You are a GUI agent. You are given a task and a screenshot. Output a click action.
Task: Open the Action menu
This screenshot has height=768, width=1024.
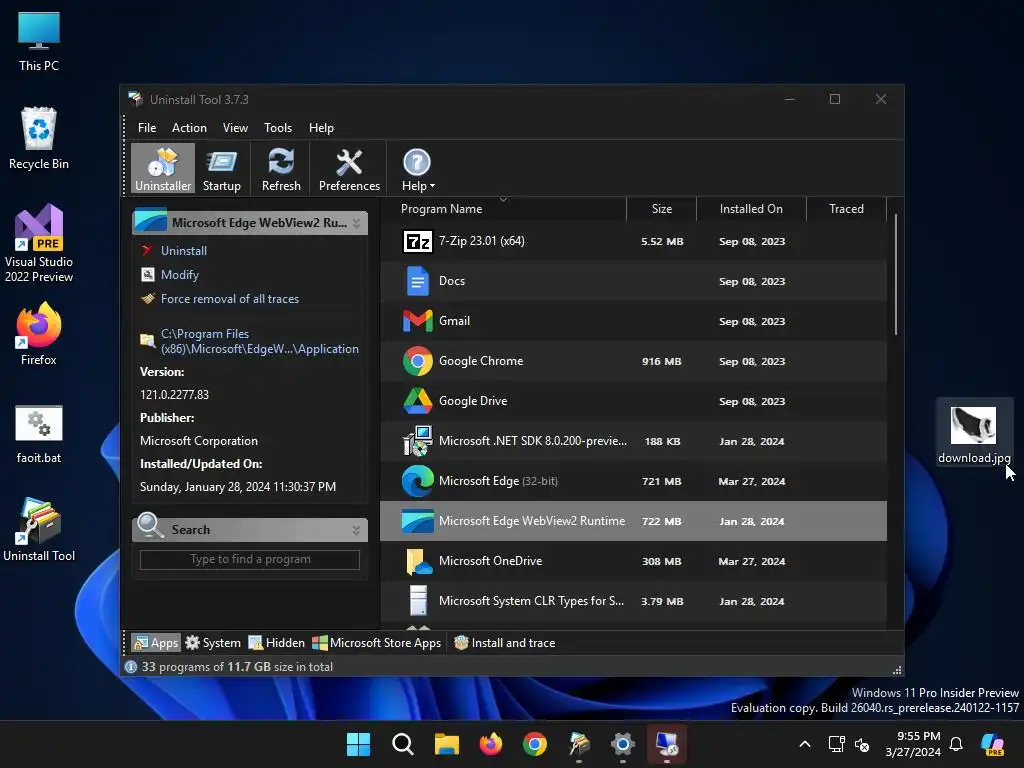pos(189,128)
